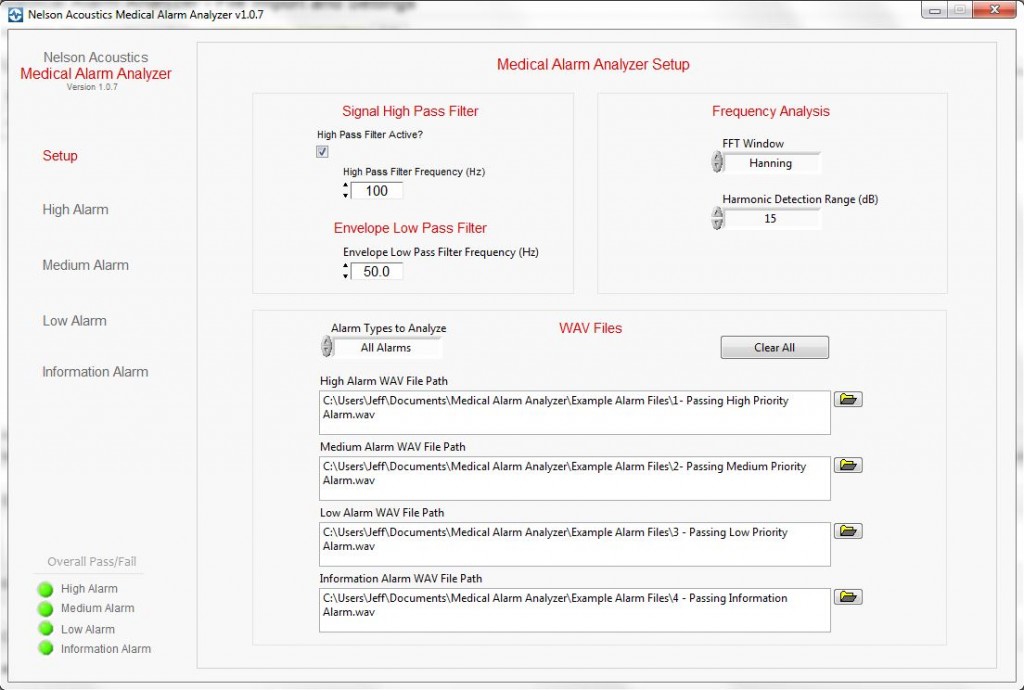Click the Information Alarm status indicator
This screenshot has width=1024, height=690.
pos(45,648)
